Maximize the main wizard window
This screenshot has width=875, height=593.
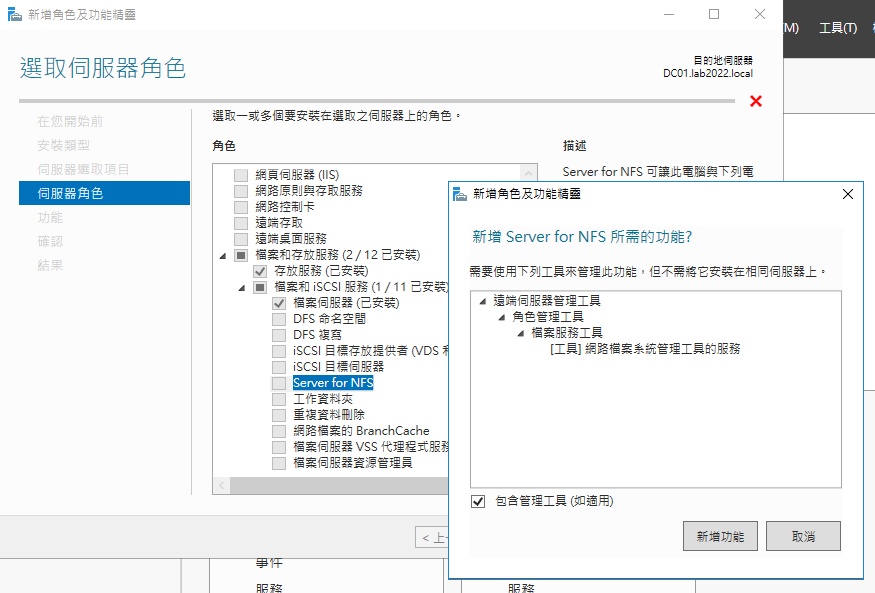pos(714,15)
